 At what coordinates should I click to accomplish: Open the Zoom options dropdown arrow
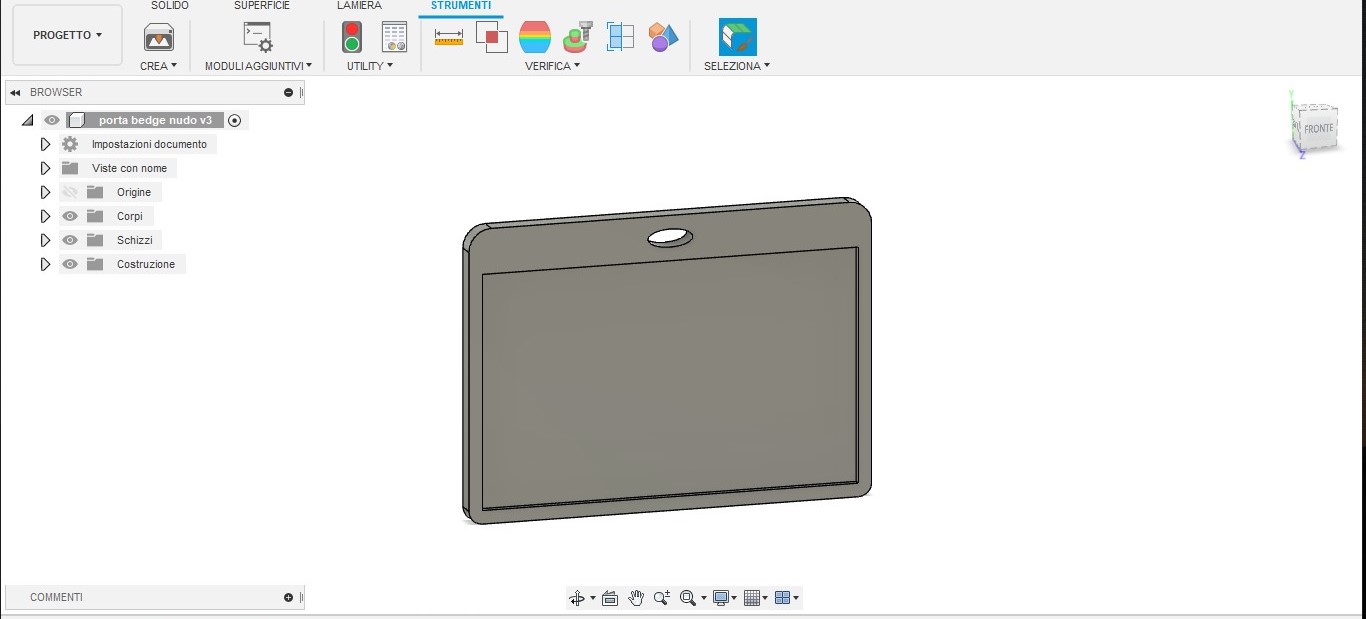[703, 598]
